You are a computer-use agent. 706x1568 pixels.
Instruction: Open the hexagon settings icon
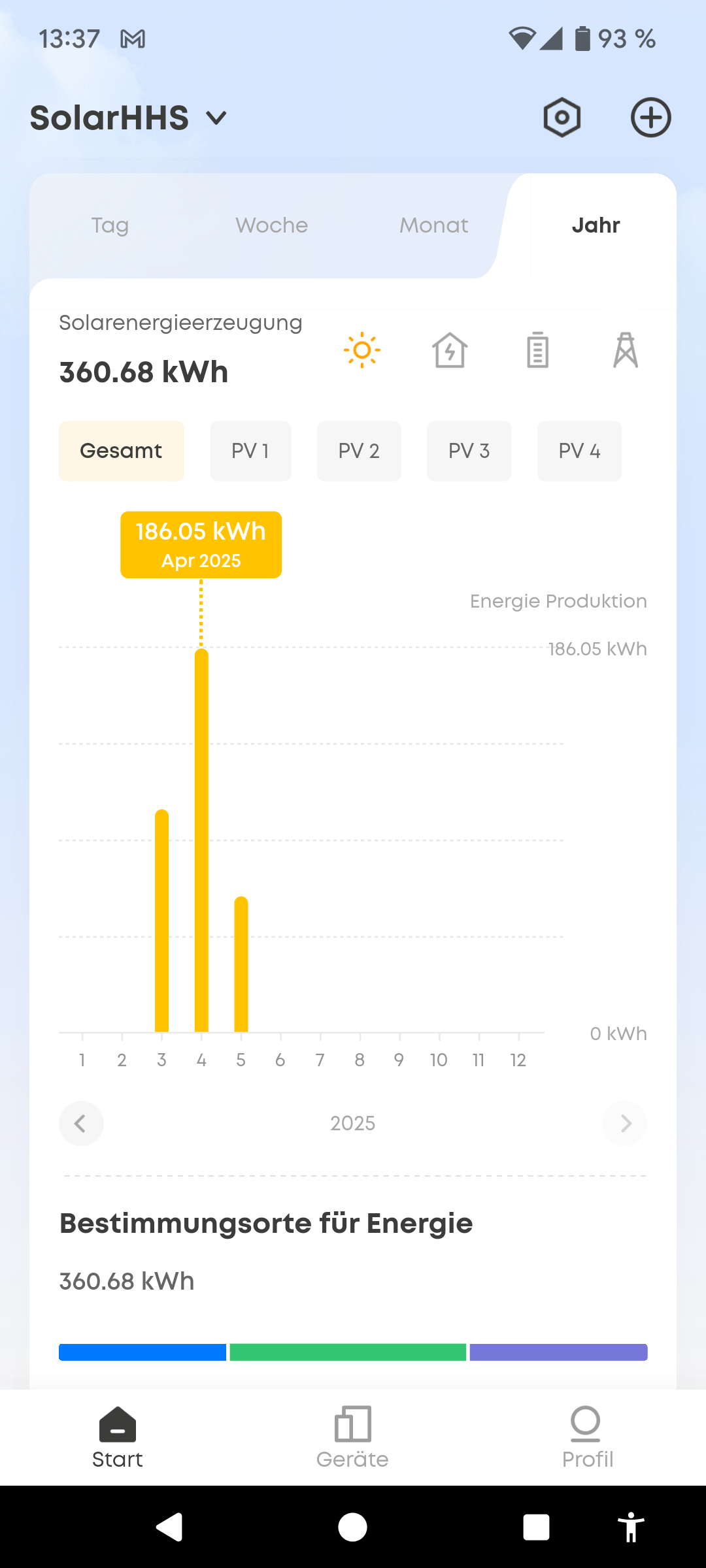562,118
